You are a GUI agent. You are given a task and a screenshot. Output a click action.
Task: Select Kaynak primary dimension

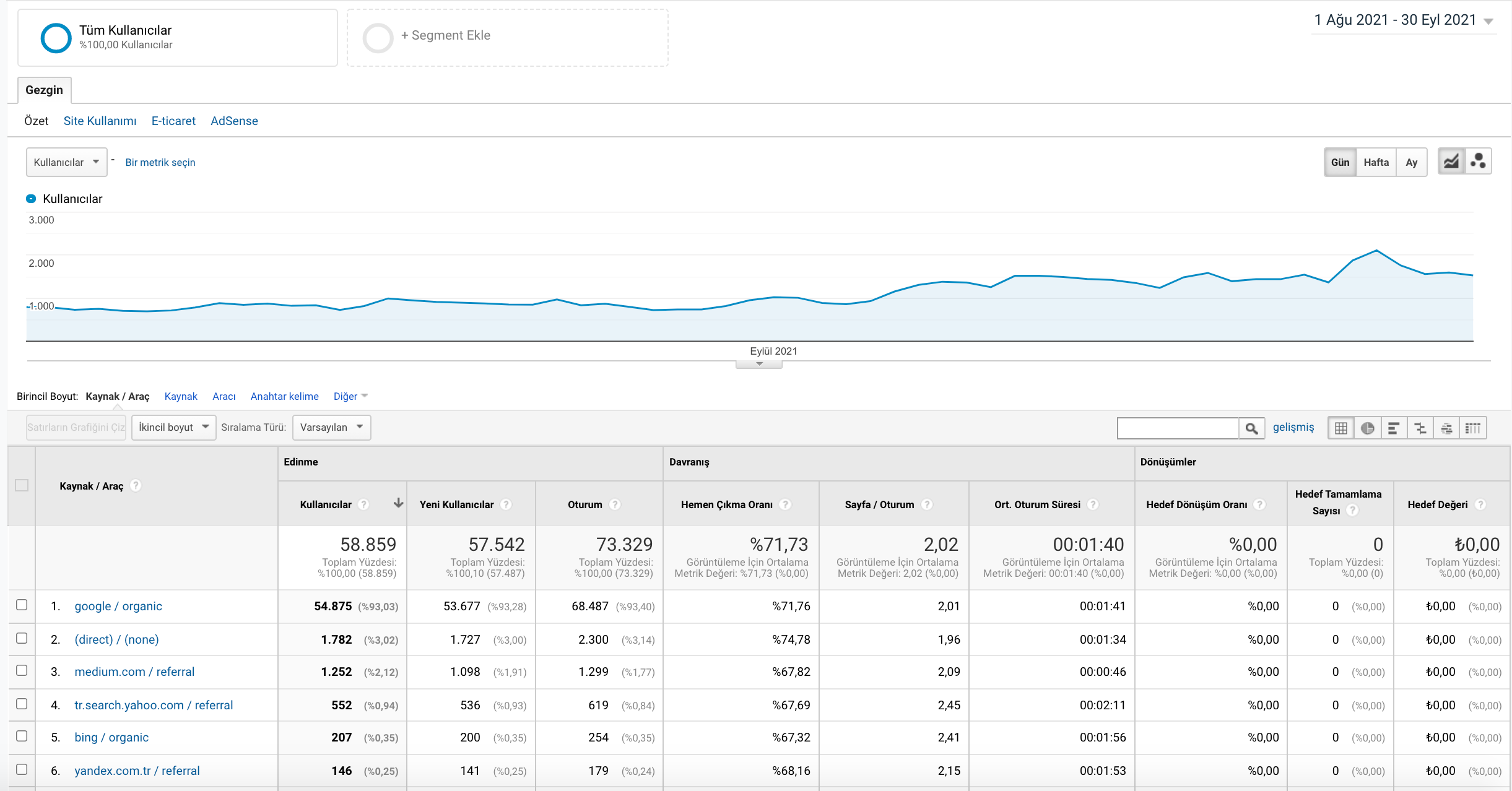tap(181, 397)
